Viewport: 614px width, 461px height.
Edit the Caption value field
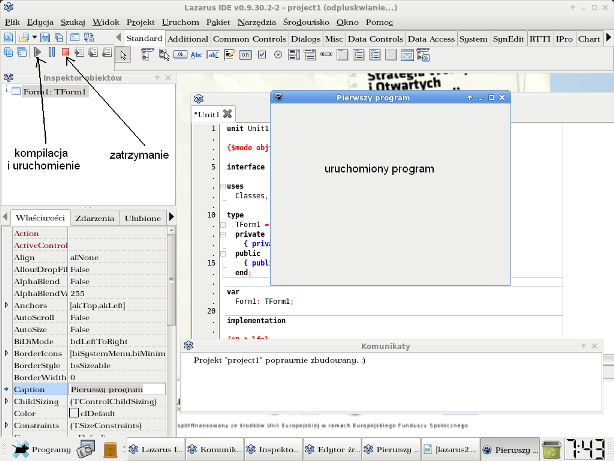click(x=117, y=389)
